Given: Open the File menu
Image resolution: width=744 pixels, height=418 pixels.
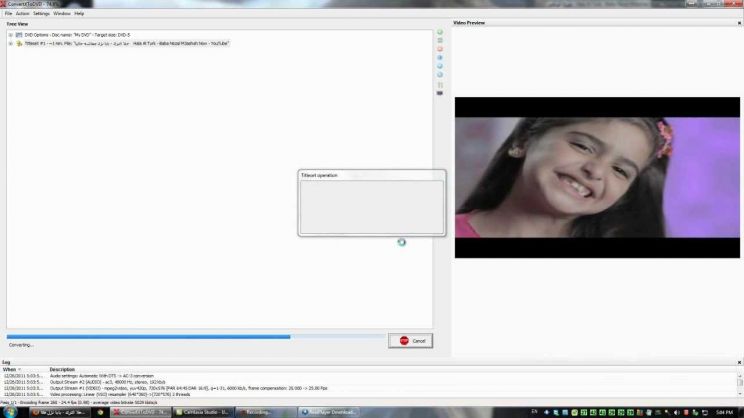Looking at the screenshot, I should pos(9,14).
